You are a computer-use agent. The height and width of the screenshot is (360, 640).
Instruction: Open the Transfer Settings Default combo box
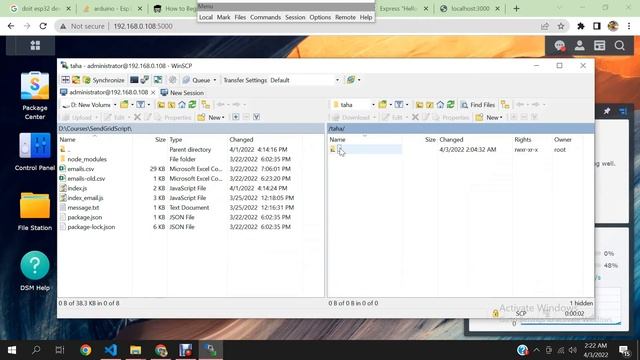pyautogui.click(x=304, y=80)
